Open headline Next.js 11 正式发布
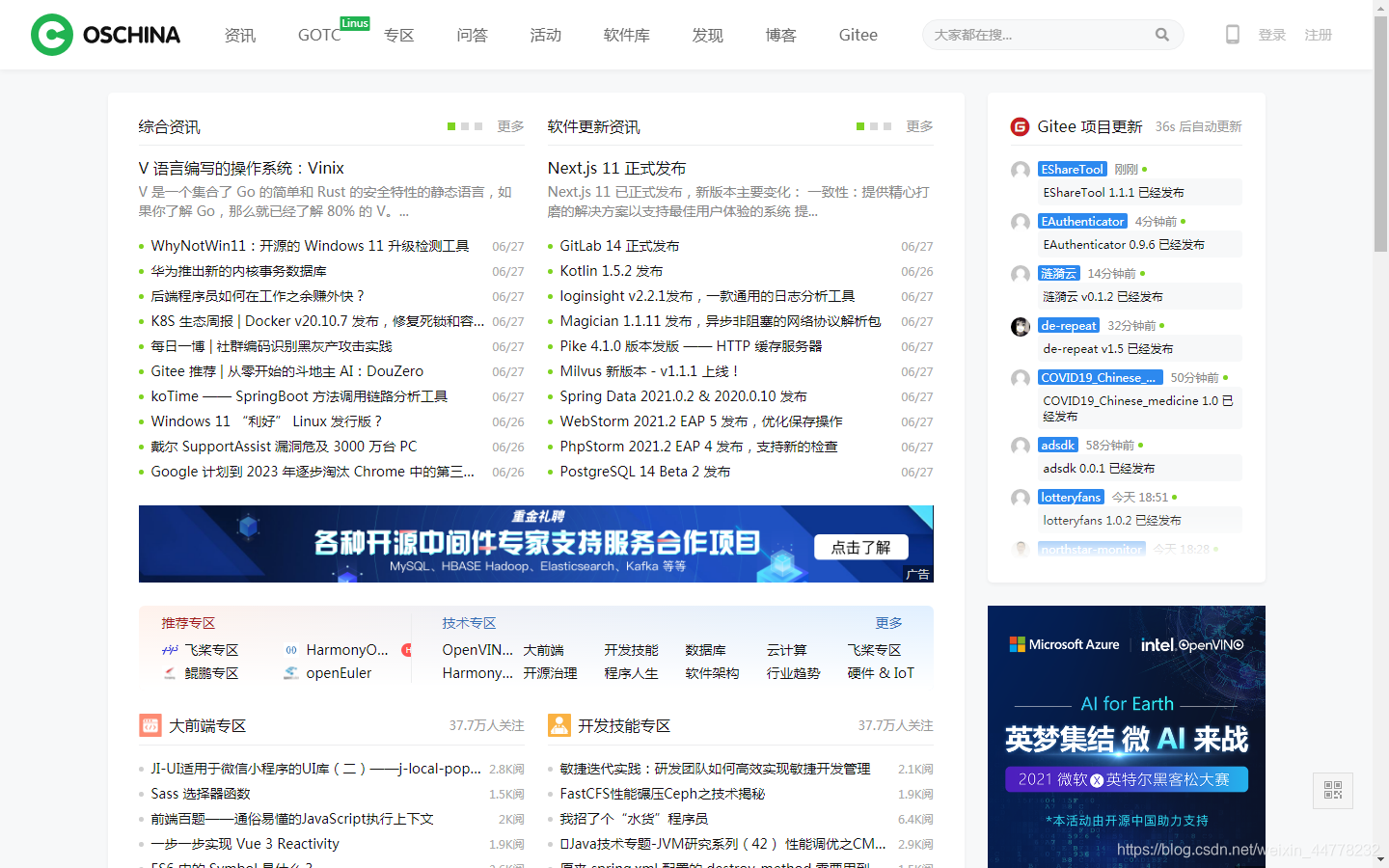Viewport: 1389px width, 868px height. pyautogui.click(x=616, y=168)
